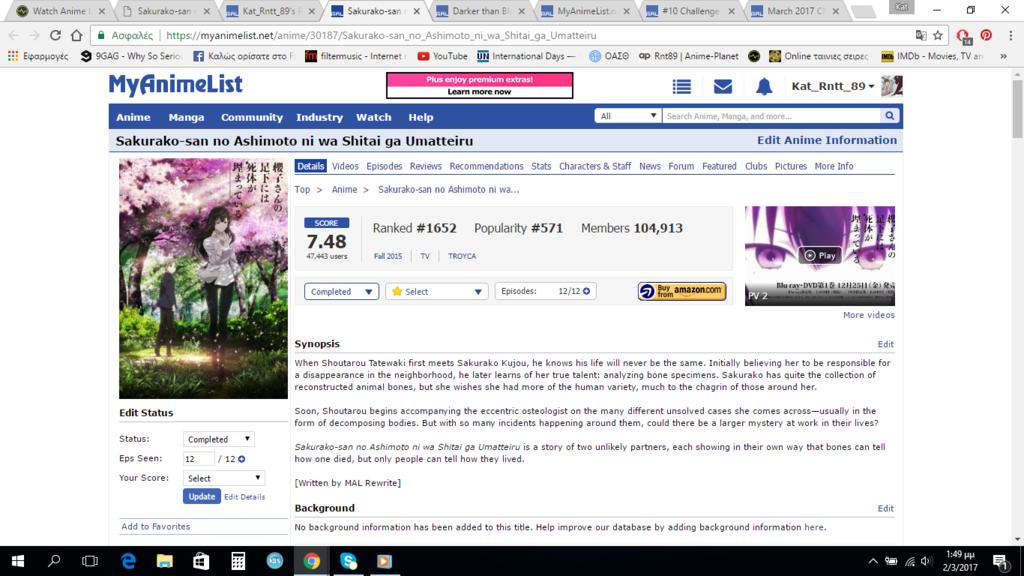
Task: Open File Explorer from the taskbar
Action: [x=165, y=561]
